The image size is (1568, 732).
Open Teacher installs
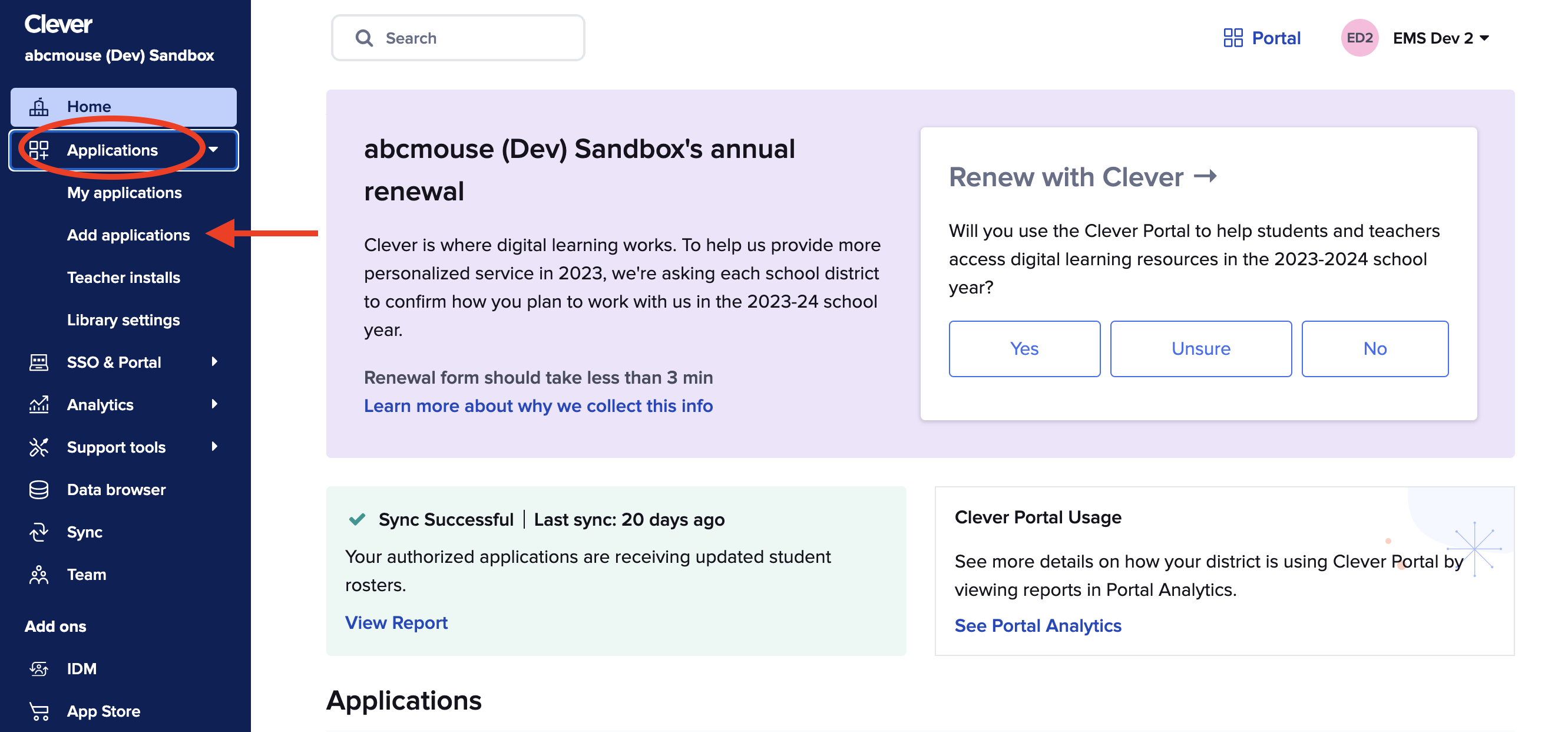124,278
